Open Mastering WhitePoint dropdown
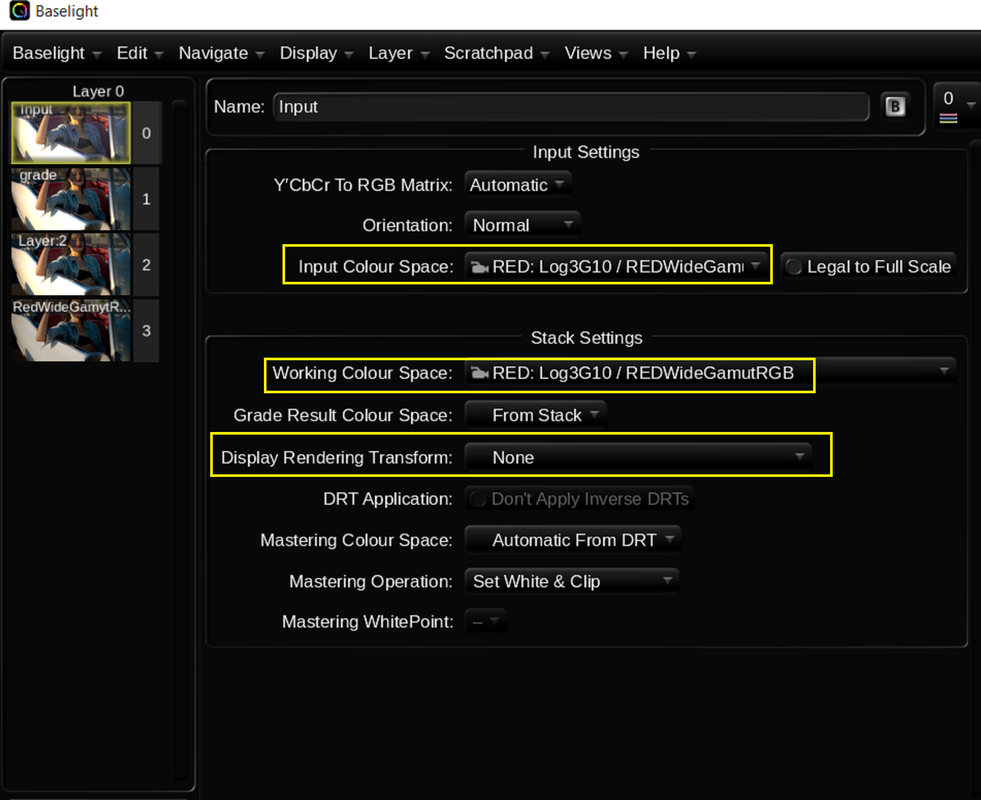981x800 pixels. pyautogui.click(x=485, y=622)
